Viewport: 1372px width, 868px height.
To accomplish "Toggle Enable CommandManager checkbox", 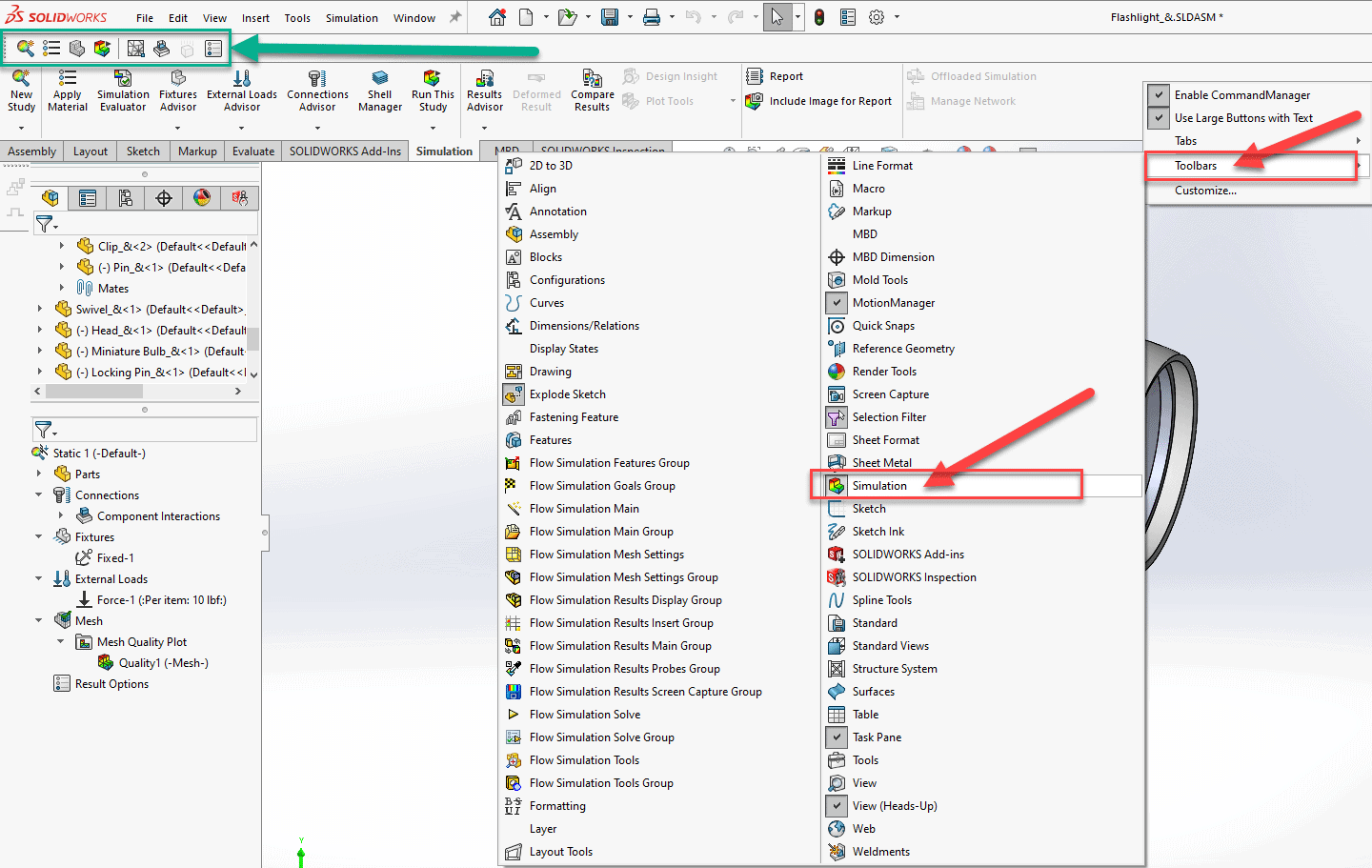I will click(x=1159, y=95).
